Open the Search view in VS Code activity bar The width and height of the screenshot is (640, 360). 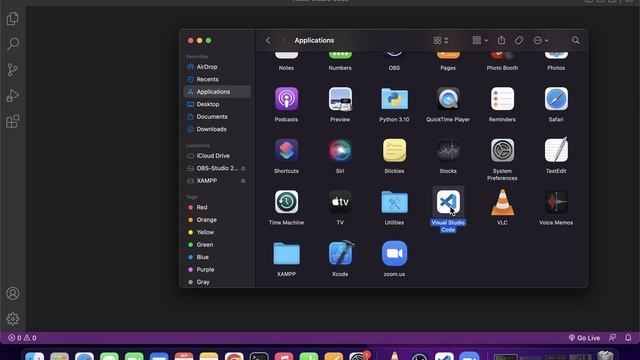[13, 44]
